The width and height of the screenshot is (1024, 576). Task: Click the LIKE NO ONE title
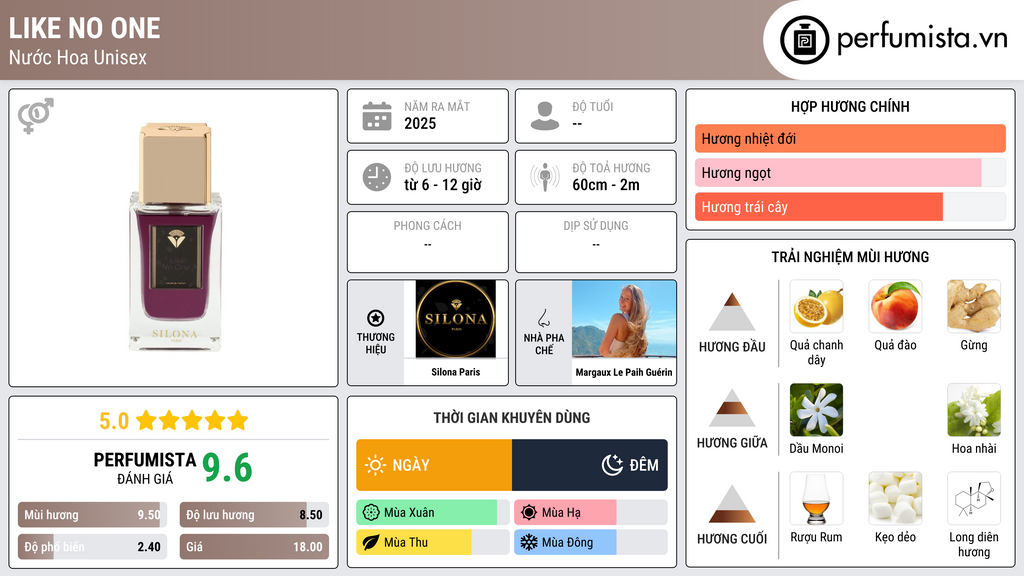(x=84, y=28)
